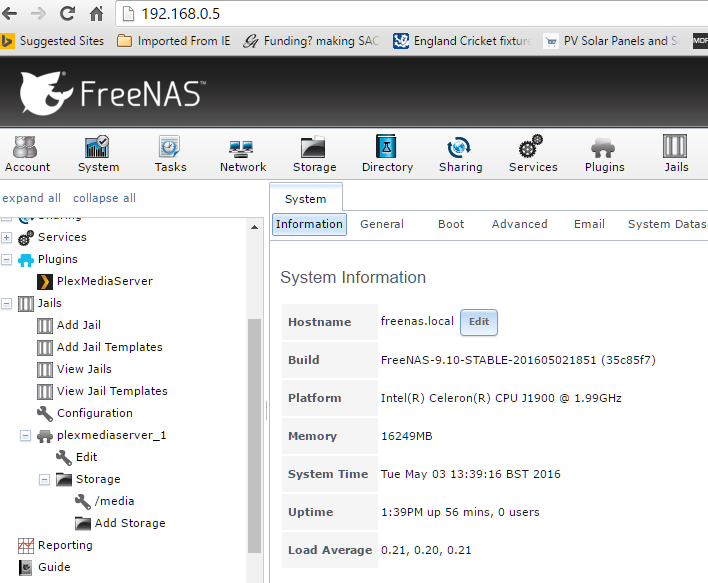Select the /media storage entry
The height and width of the screenshot is (583, 708).
(114, 502)
